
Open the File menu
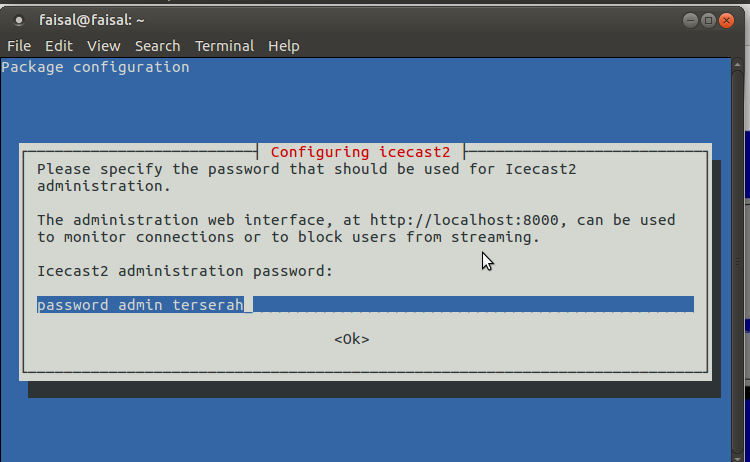point(19,46)
